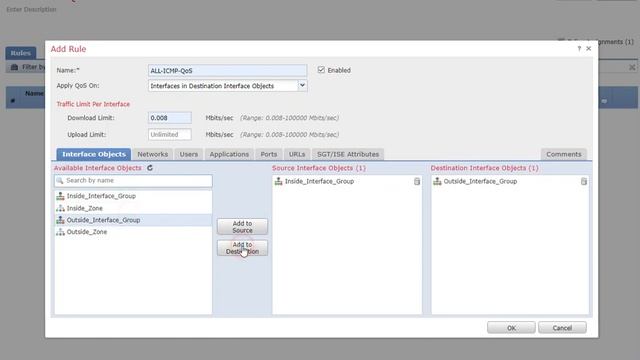The image size is (640, 360).
Task: Click the help question mark icon in Add Rule dialog
Action: (x=579, y=49)
